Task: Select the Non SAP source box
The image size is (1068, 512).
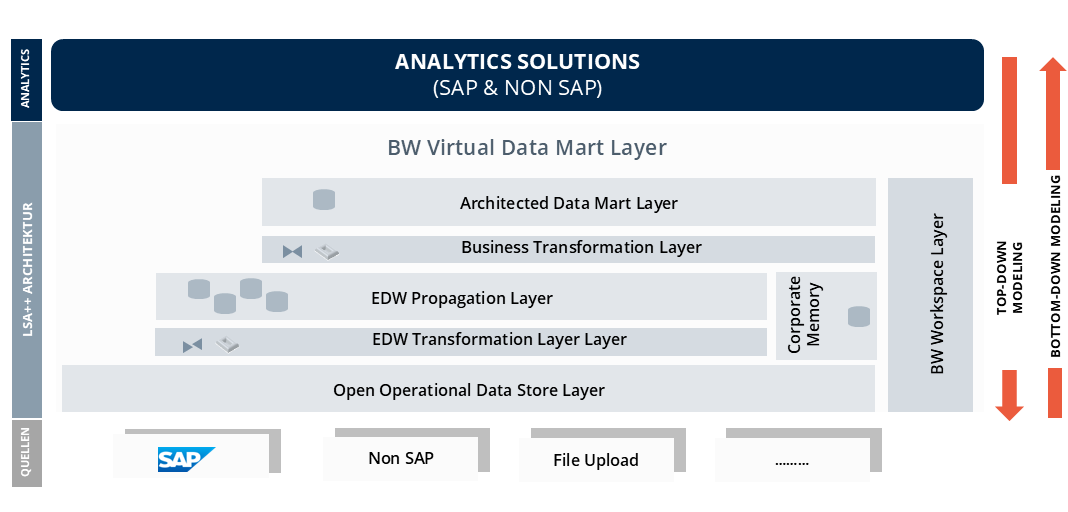Action: 401,459
